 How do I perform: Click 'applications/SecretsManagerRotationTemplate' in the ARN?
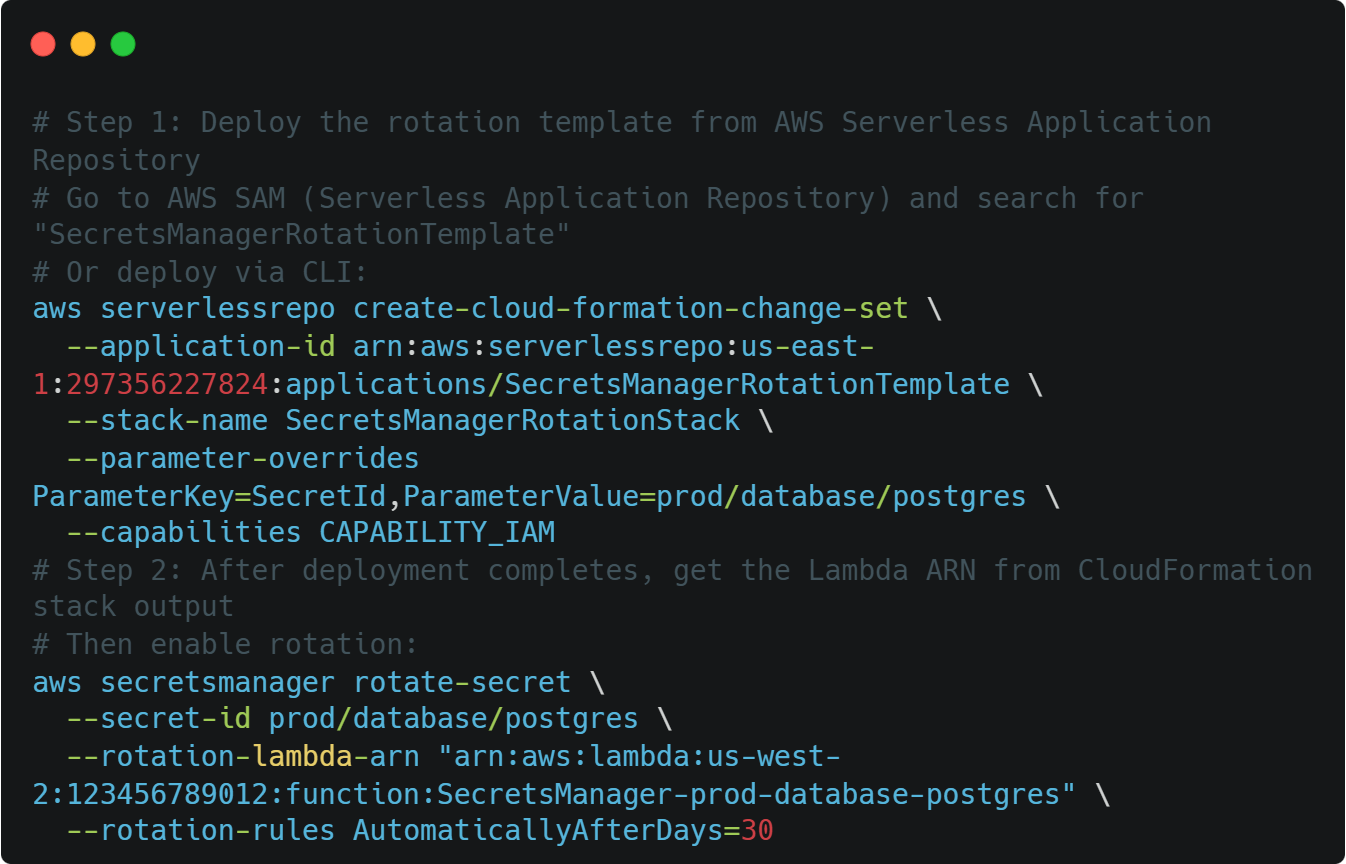tap(647, 384)
